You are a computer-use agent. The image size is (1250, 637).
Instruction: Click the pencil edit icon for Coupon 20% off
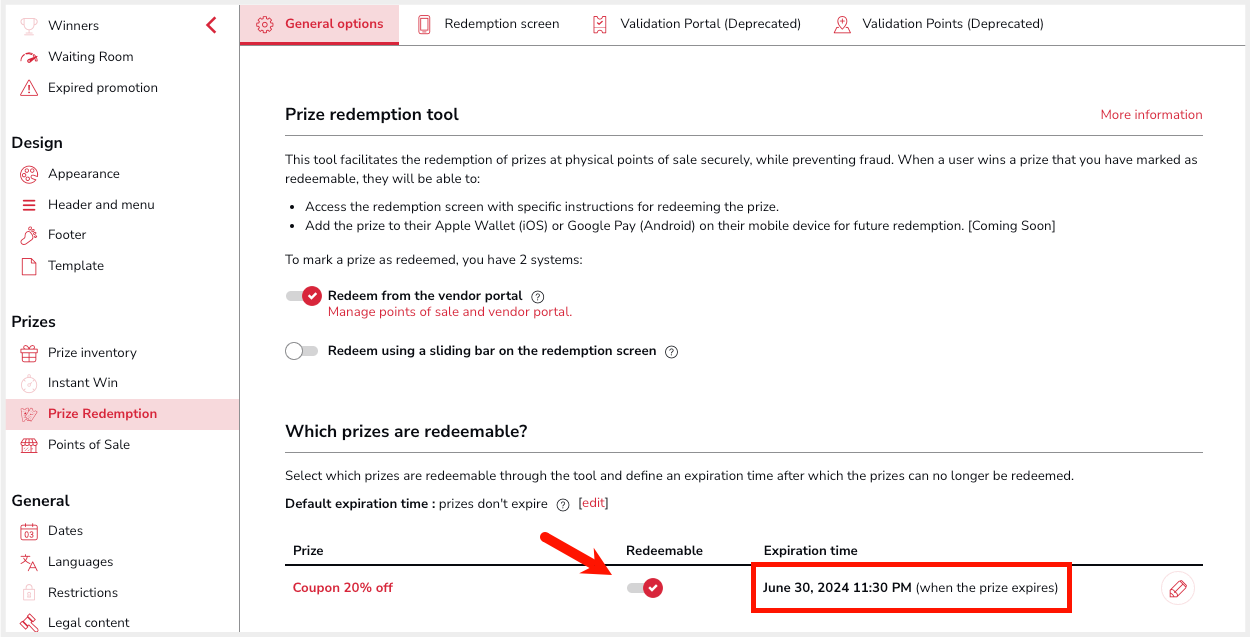(x=1178, y=588)
